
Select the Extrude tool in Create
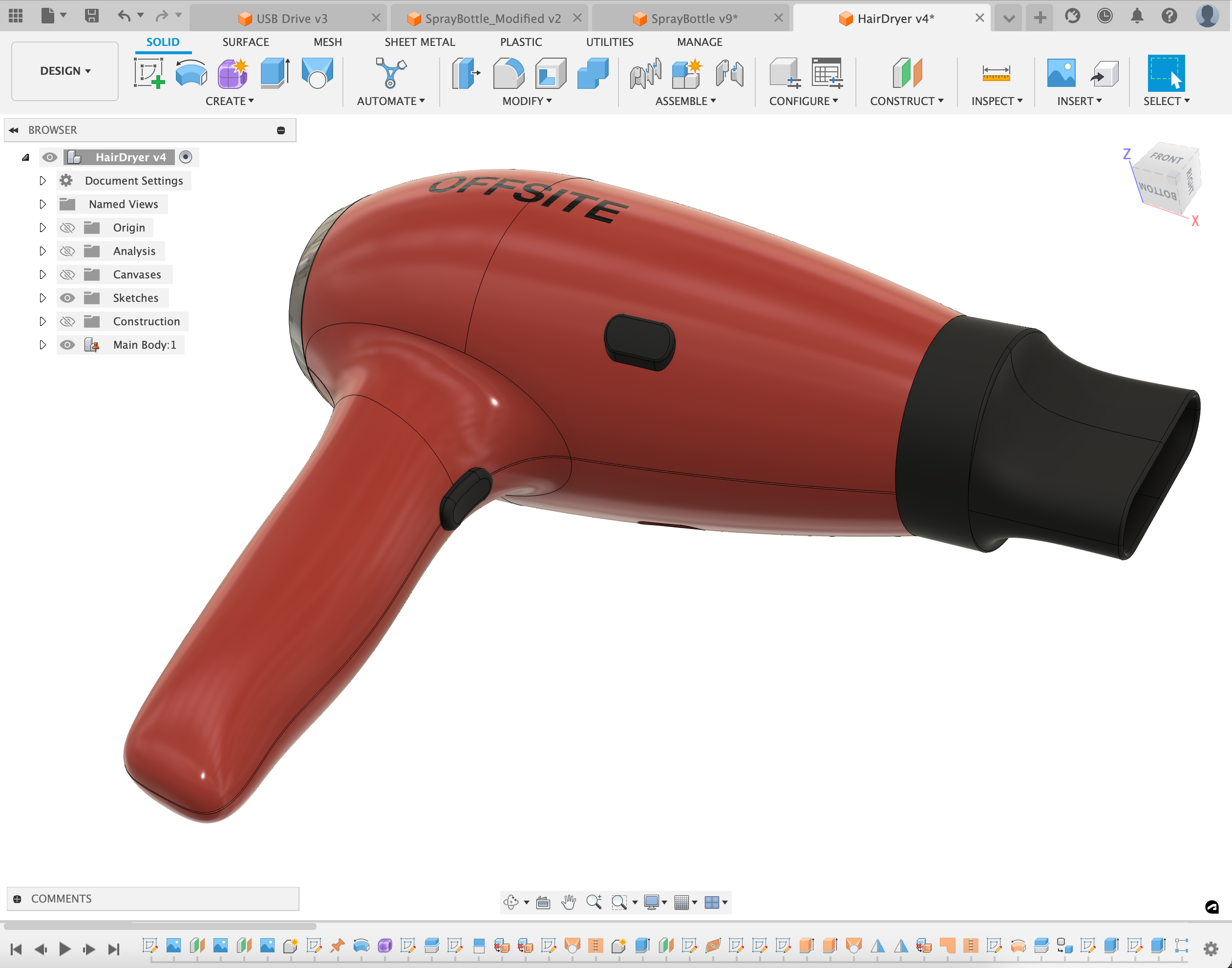[x=275, y=73]
